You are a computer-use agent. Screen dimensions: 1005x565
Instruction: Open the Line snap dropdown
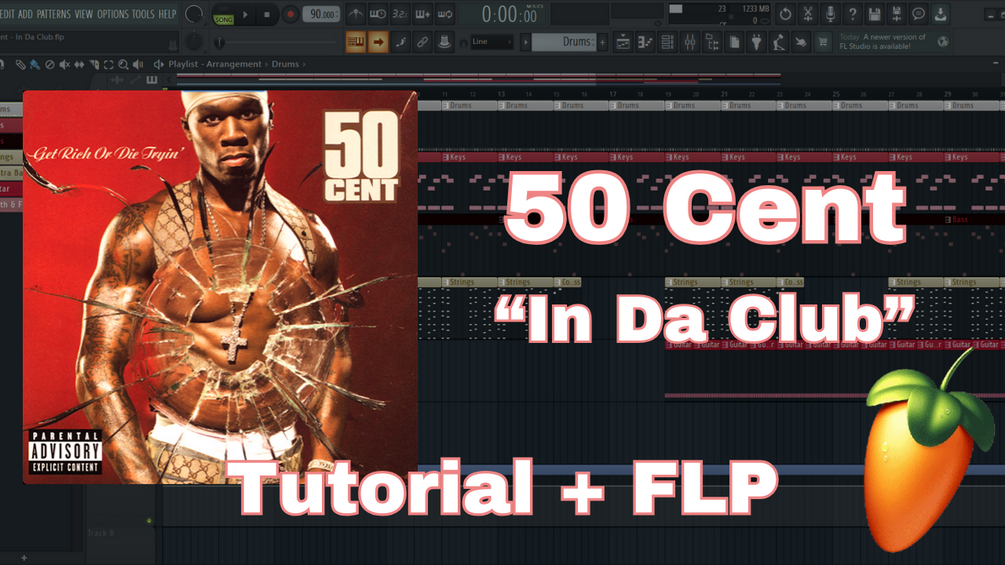492,42
